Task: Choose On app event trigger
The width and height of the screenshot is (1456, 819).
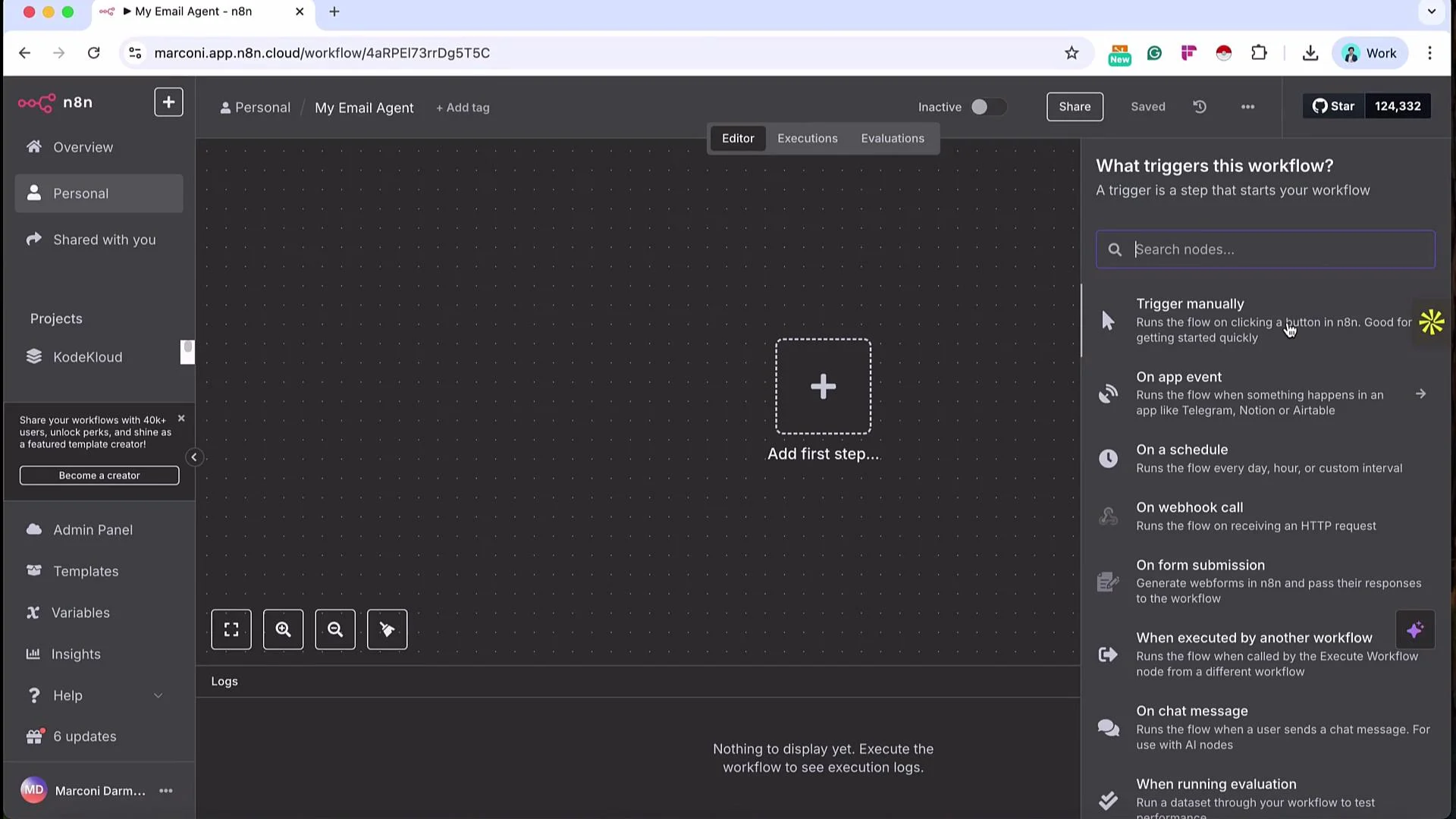Action: (x=1265, y=394)
